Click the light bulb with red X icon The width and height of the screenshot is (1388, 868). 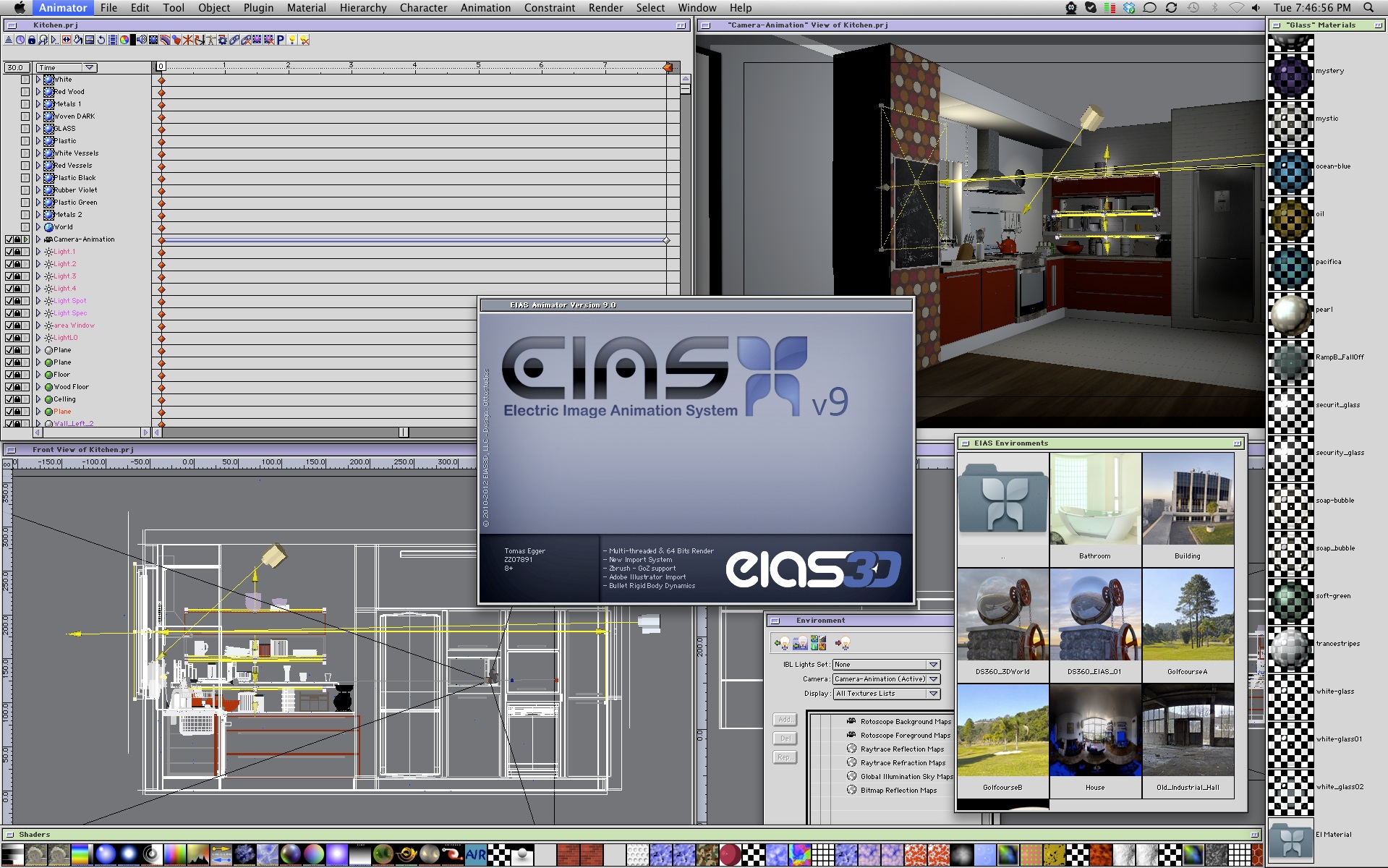305,40
